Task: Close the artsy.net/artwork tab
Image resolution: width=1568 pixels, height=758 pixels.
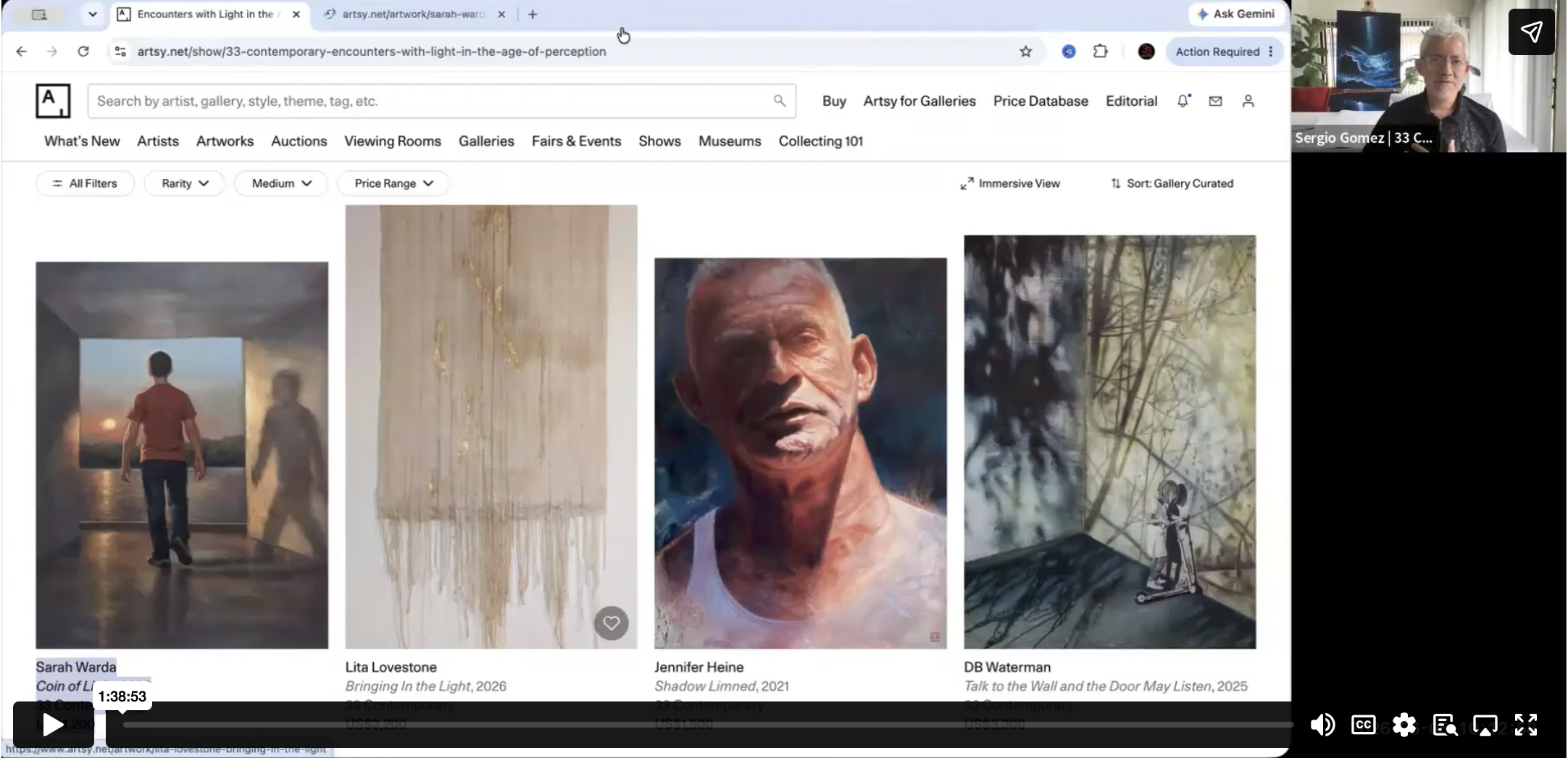Action: (x=501, y=14)
